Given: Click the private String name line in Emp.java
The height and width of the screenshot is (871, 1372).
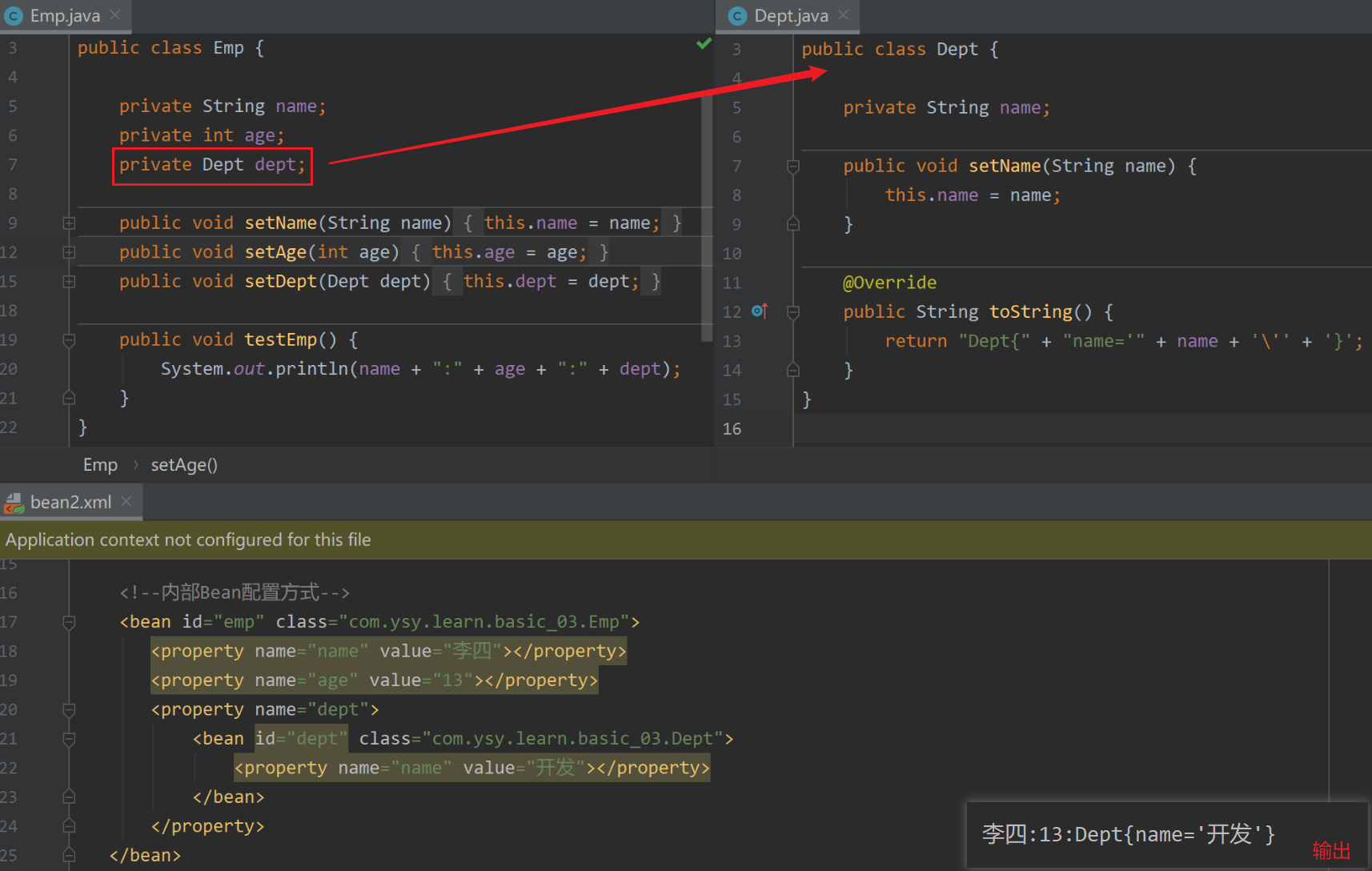Looking at the screenshot, I should [223, 106].
